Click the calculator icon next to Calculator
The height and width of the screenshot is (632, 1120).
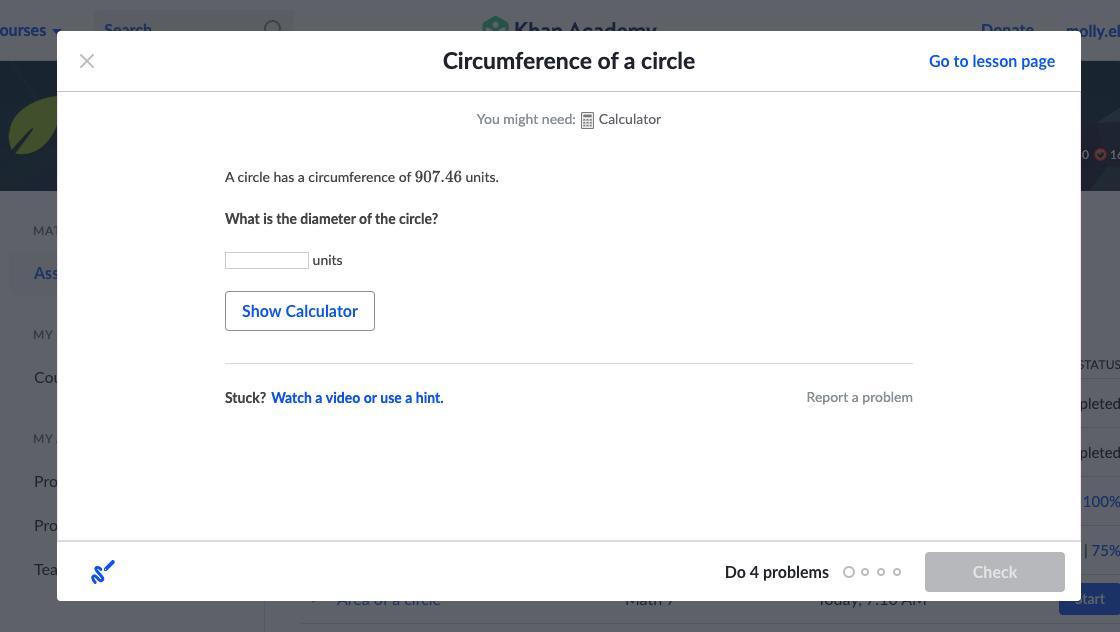[587, 120]
